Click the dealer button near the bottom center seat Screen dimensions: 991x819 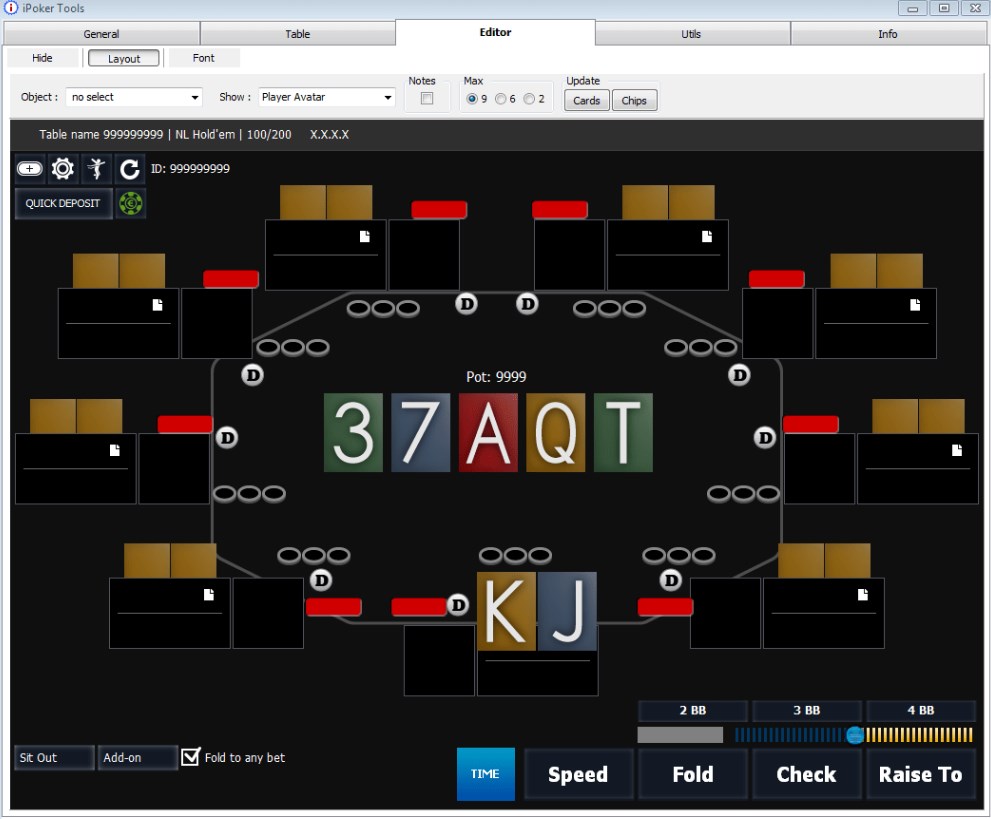459,604
